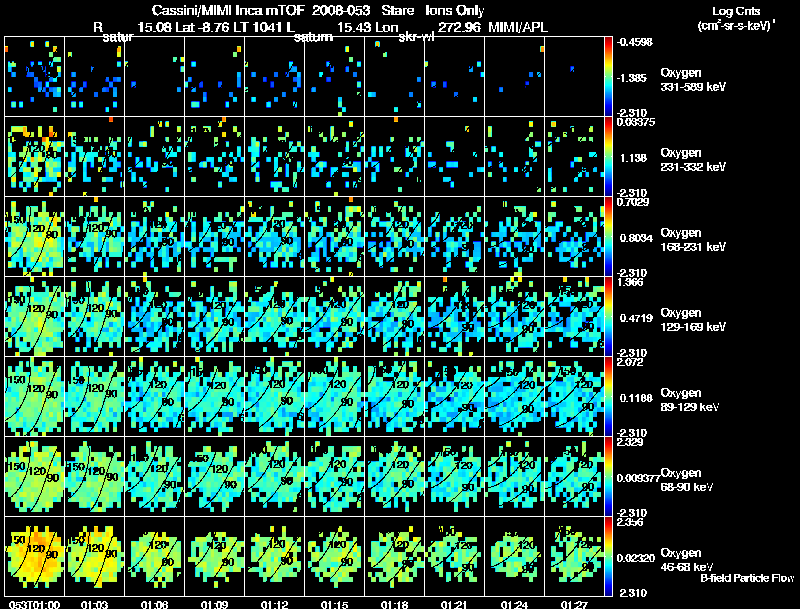Click the 01:21 time label
The image size is (800, 609).
coord(454,605)
